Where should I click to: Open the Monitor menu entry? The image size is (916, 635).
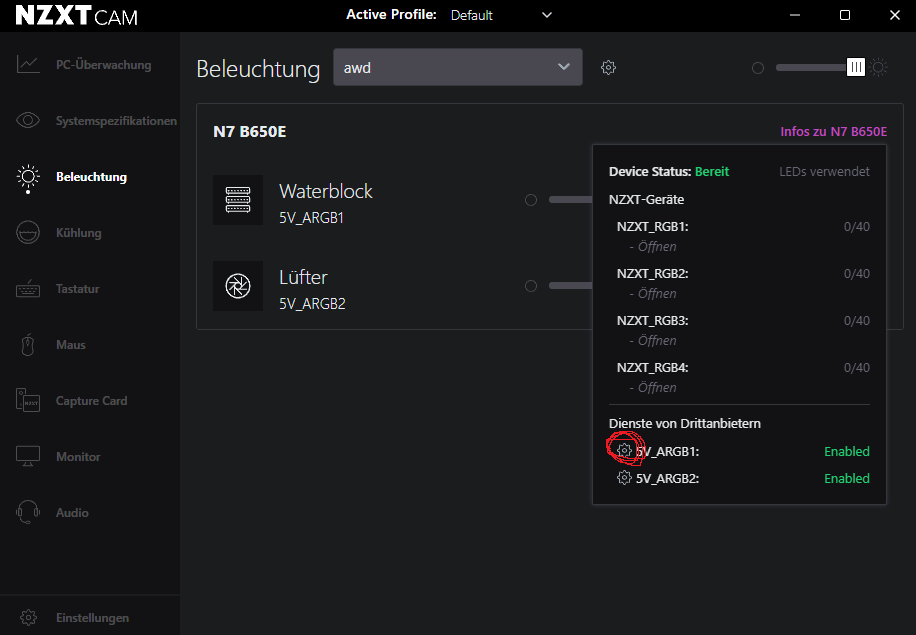point(78,457)
